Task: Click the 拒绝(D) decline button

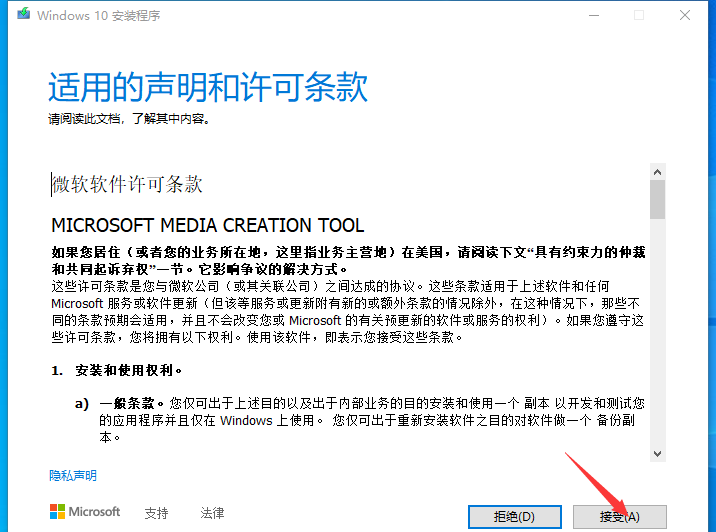Action: click(515, 516)
